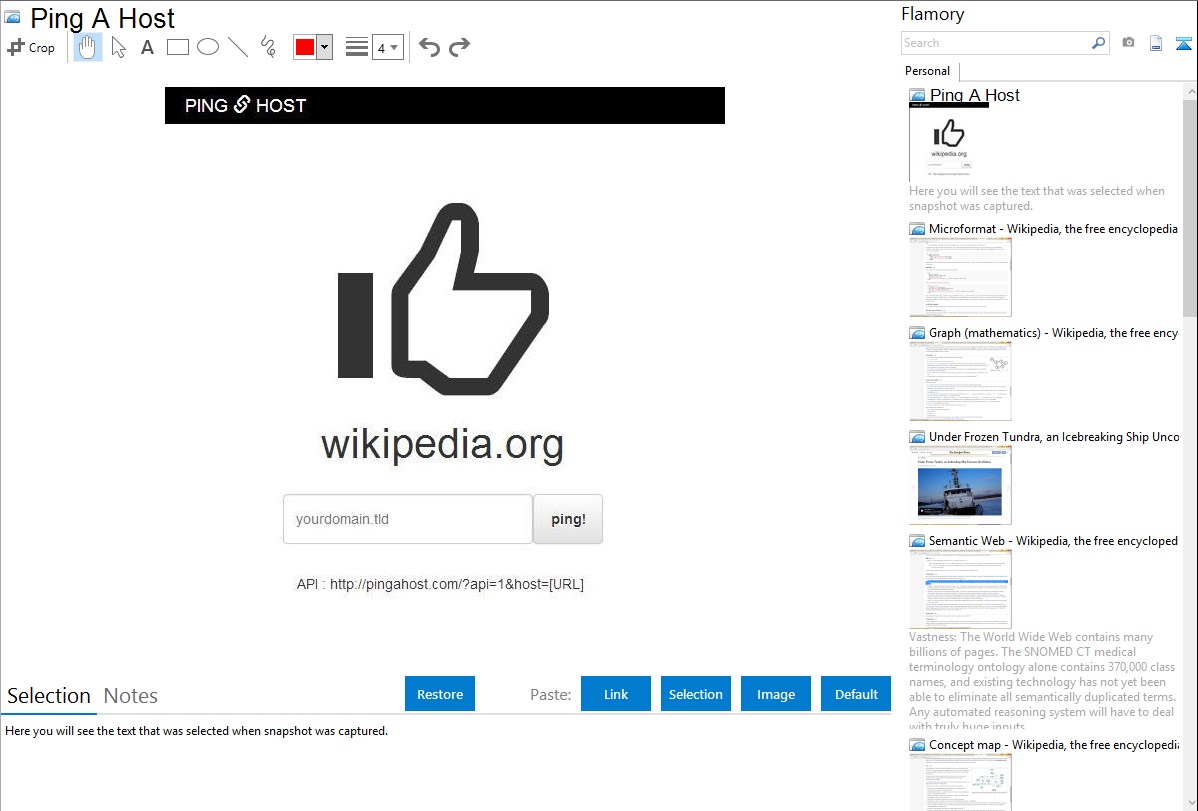Click the yourdomain.tld input field
The height and width of the screenshot is (811, 1198).
coord(408,519)
